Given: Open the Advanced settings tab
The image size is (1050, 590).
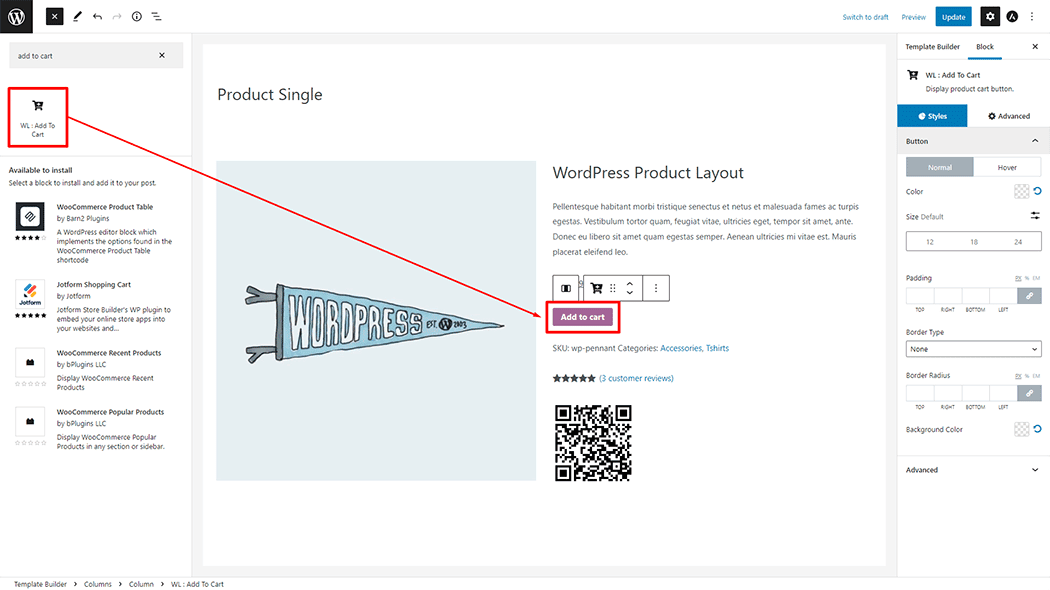Looking at the screenshot, I should pyautogui.click(x=1009, y=116).
